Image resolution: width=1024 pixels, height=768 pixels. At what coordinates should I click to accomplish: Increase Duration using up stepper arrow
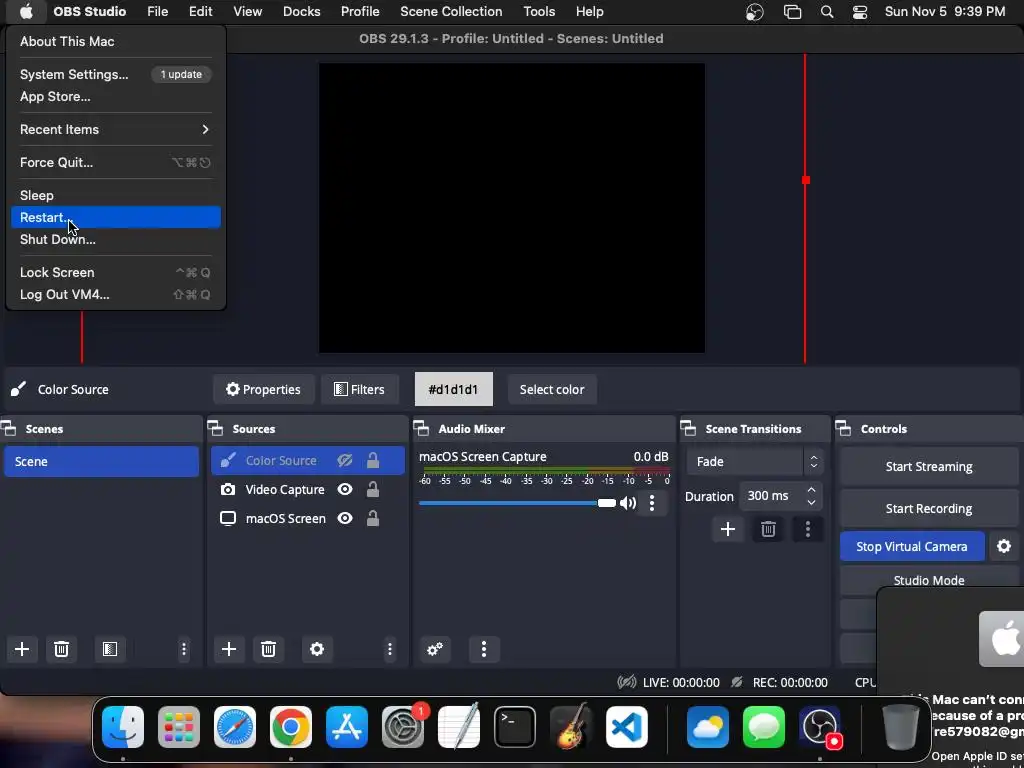pyautogui.click(x=811, y=490)
